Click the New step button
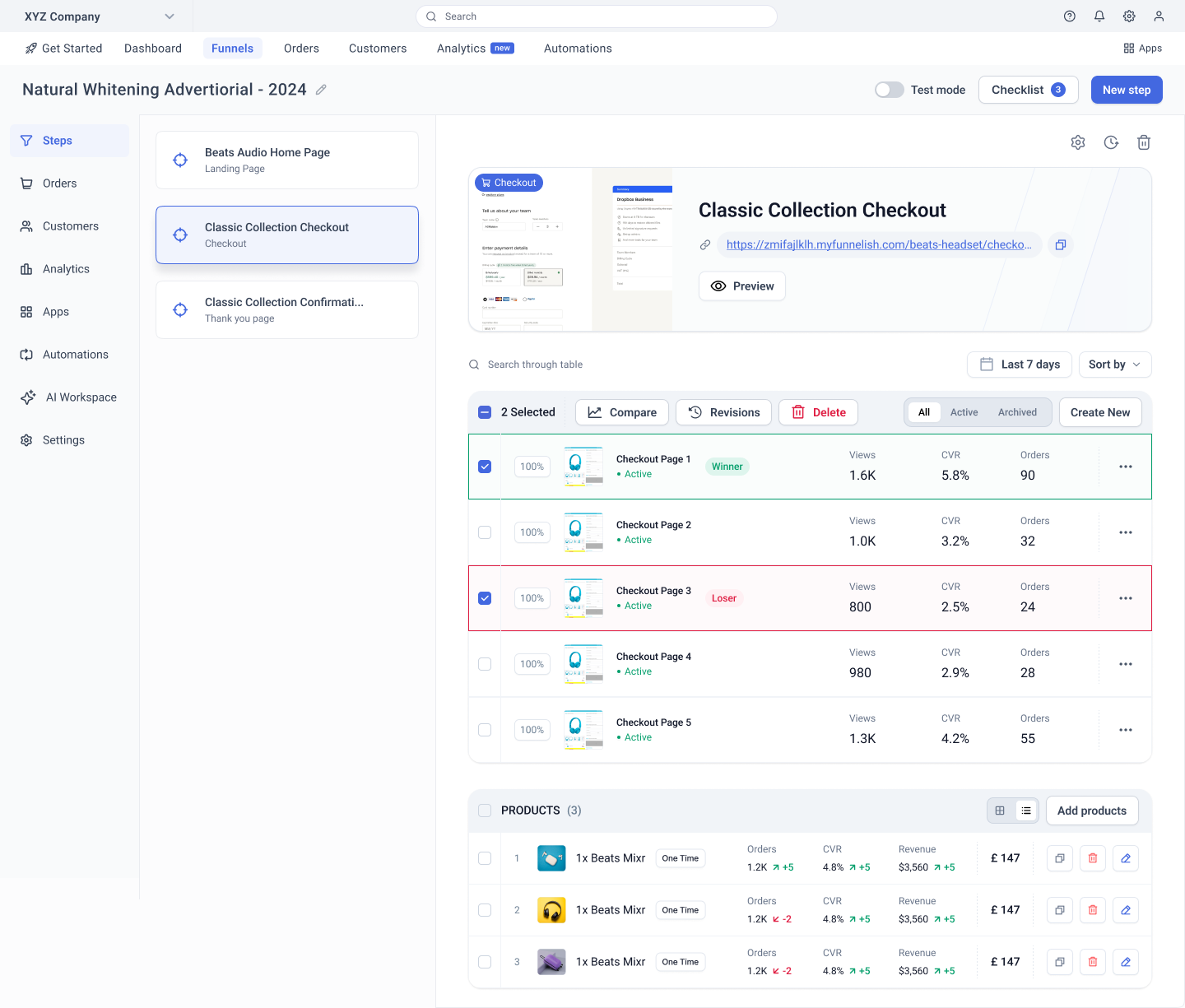The width and height of the screenshot is (1185, 1008). click(1126, 90)
